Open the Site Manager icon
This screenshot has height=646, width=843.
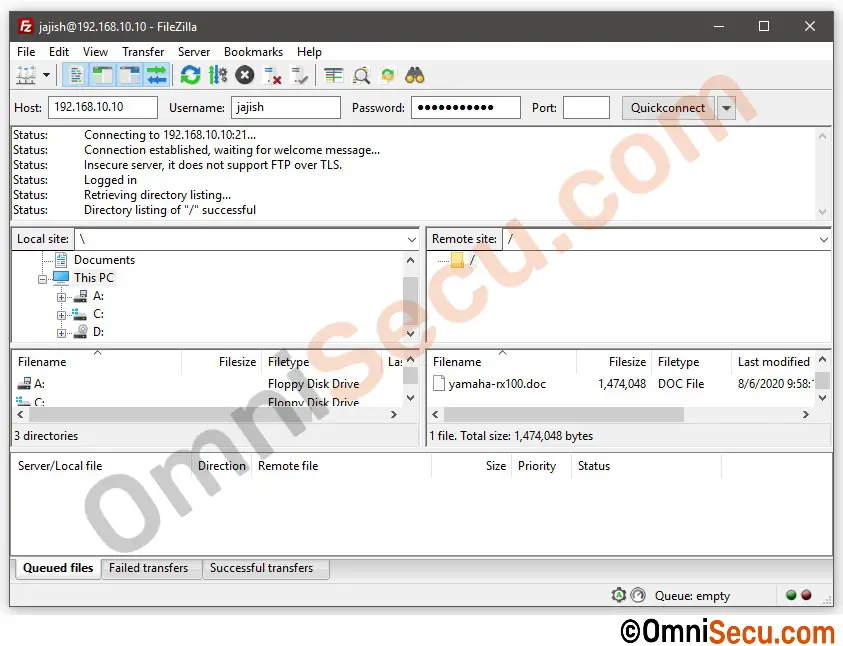(x=26, y=75)
